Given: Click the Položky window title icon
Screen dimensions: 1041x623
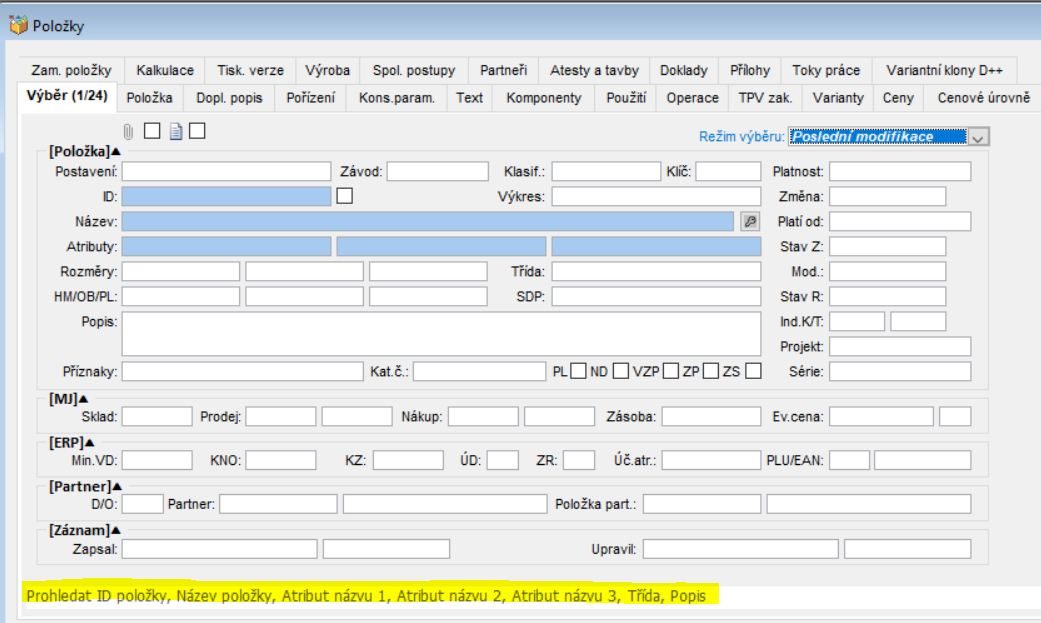Looking at the screenshot, I should click(18, 22).
